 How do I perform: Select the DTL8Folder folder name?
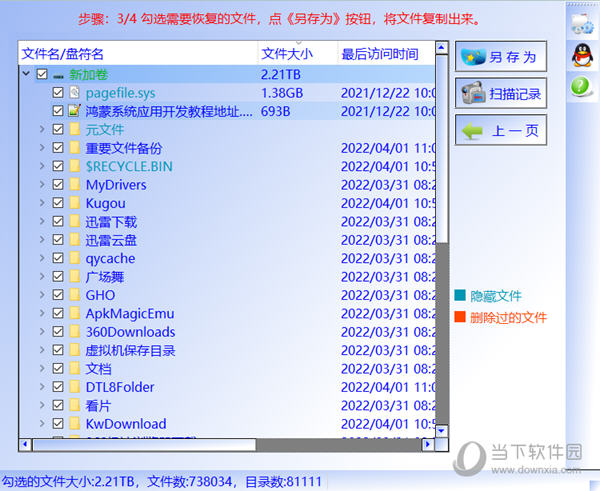[x=120, y=387]
